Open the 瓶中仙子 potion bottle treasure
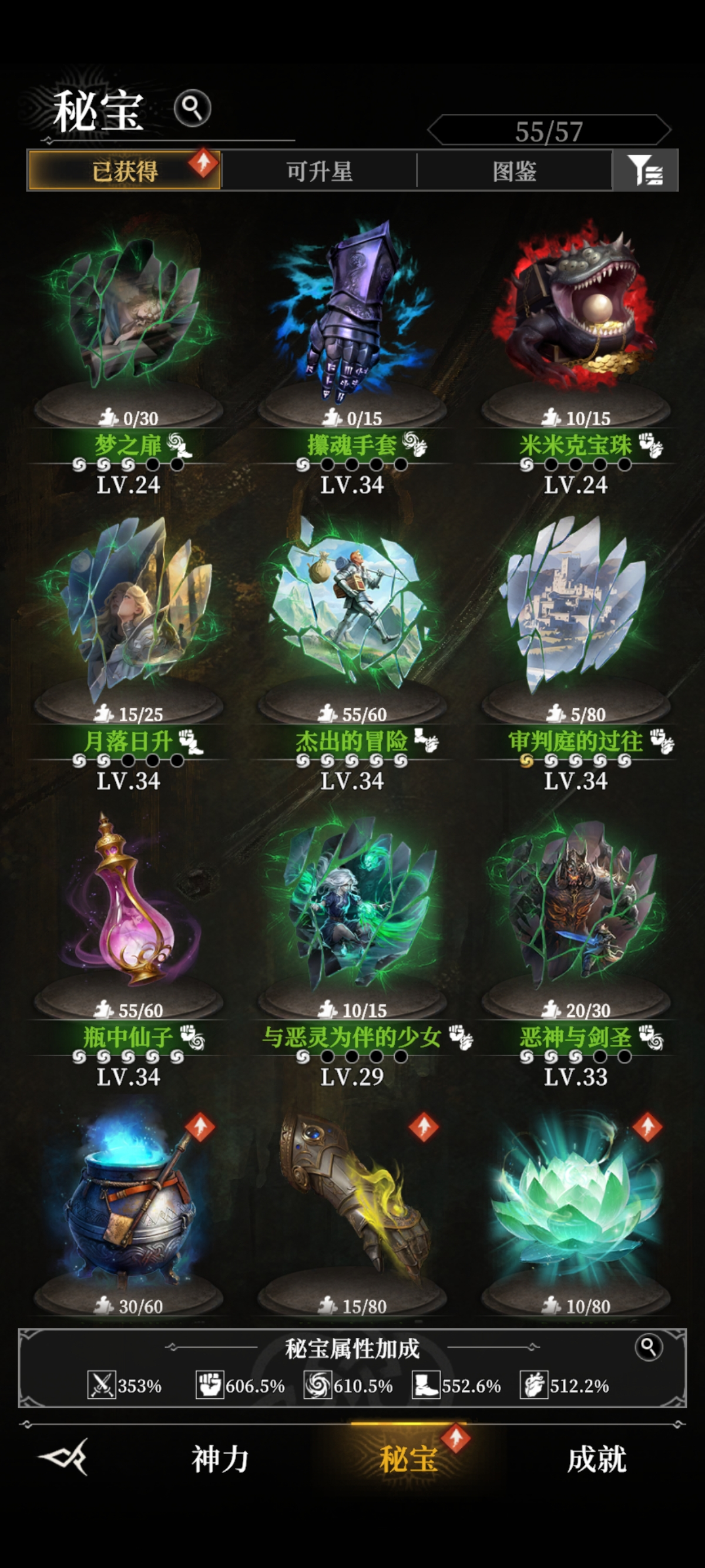Screen dimensions: 705x1568 (x=129, y=950)
